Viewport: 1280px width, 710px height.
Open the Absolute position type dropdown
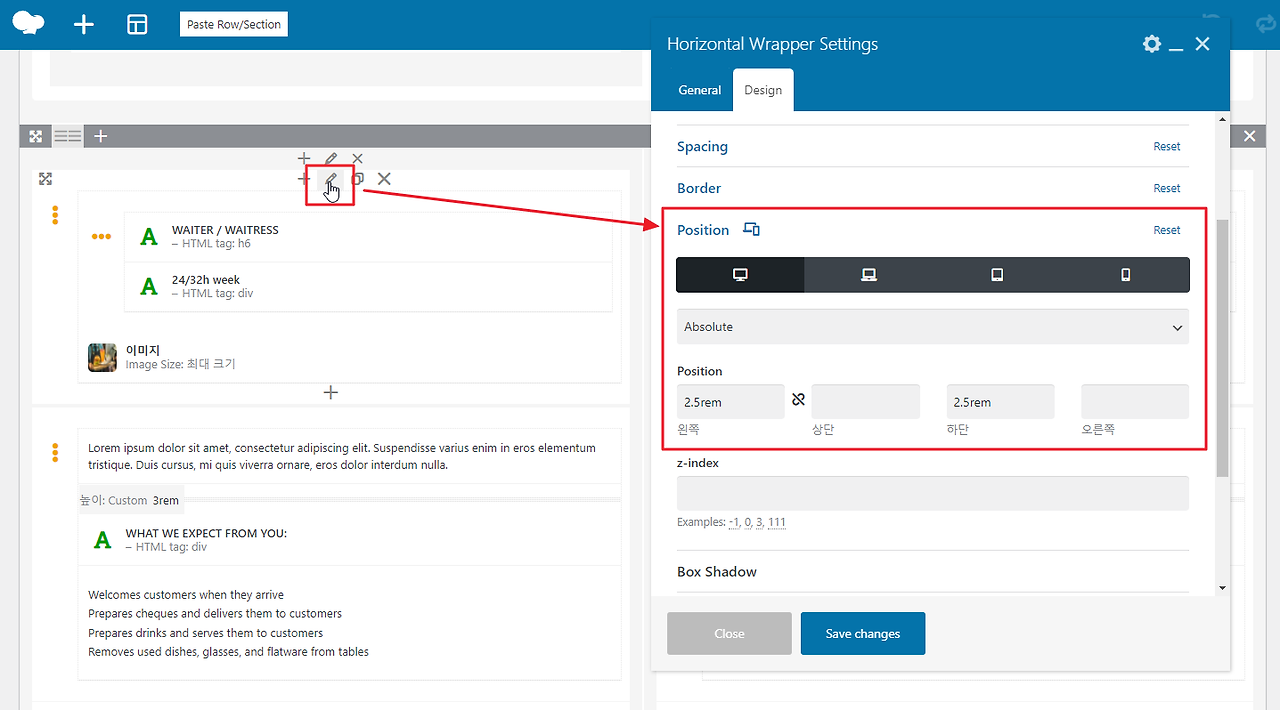933,327
